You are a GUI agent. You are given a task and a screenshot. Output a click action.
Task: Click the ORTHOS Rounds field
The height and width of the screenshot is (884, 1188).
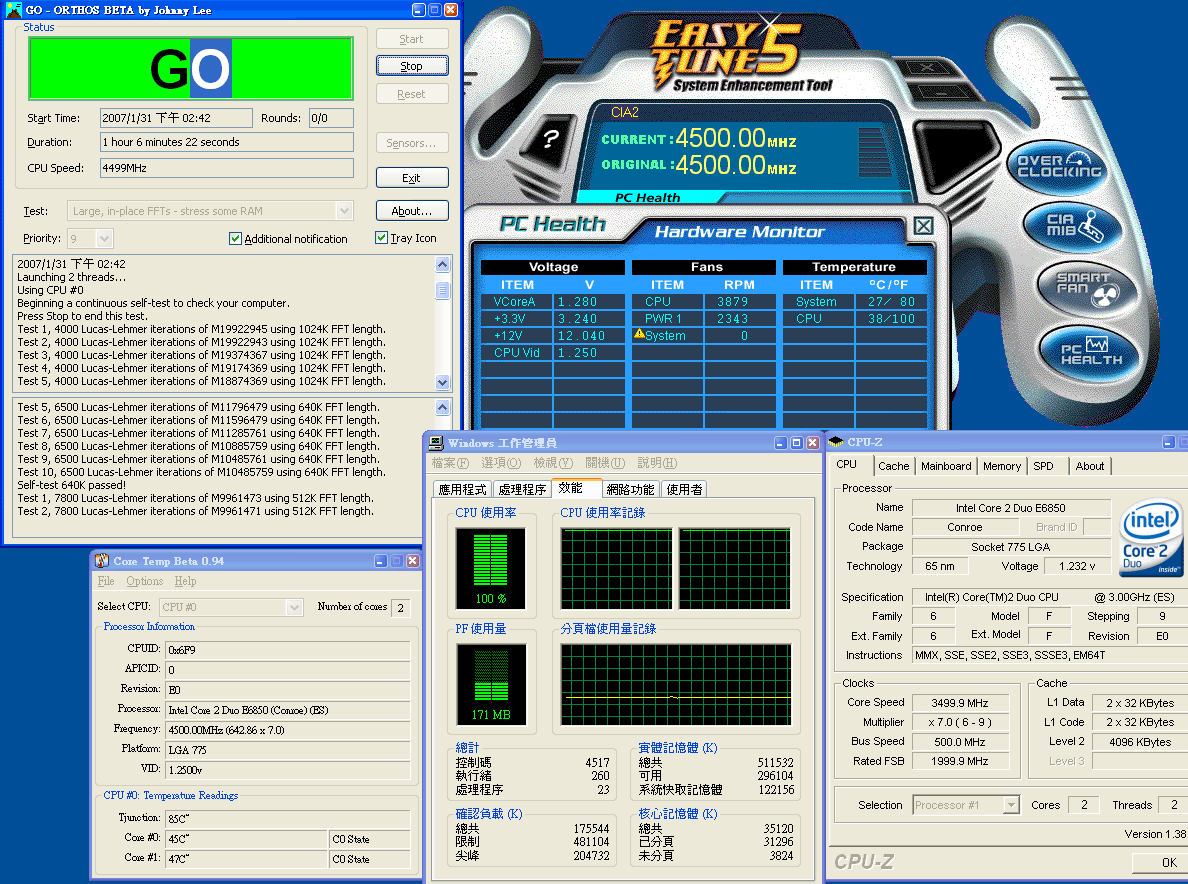331,118
